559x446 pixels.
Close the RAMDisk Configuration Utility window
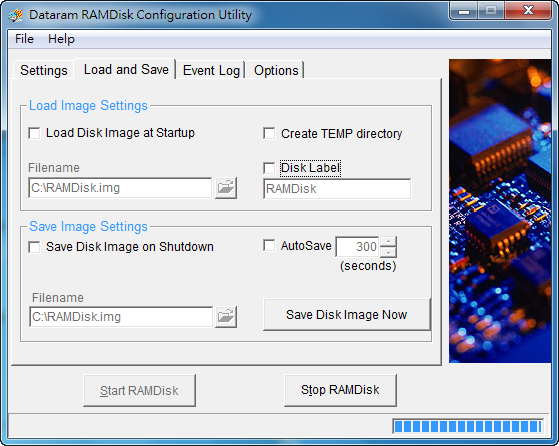point(528,11)
